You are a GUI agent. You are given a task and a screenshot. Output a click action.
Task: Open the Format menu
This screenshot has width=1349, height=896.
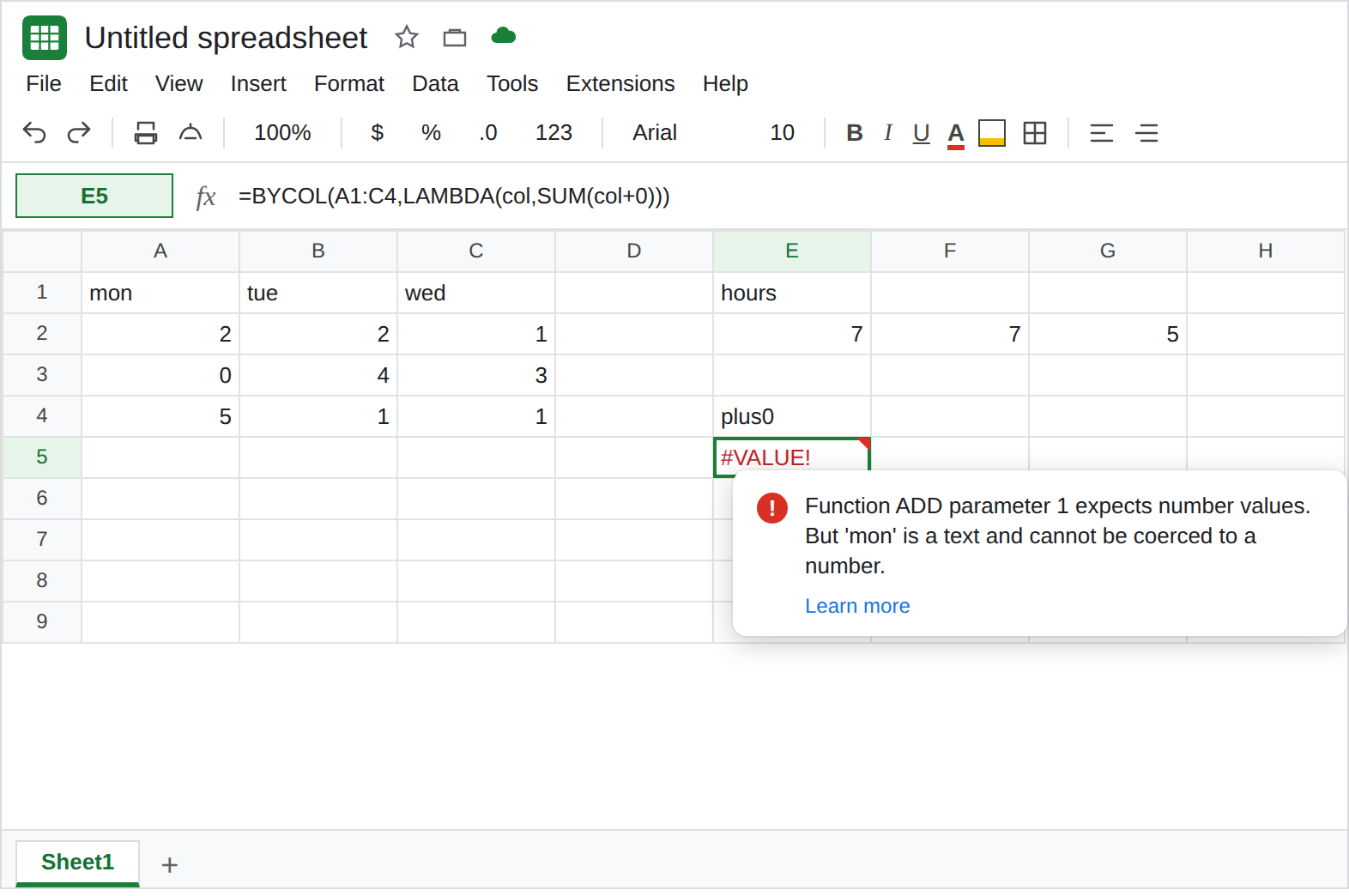coord(349,83)
